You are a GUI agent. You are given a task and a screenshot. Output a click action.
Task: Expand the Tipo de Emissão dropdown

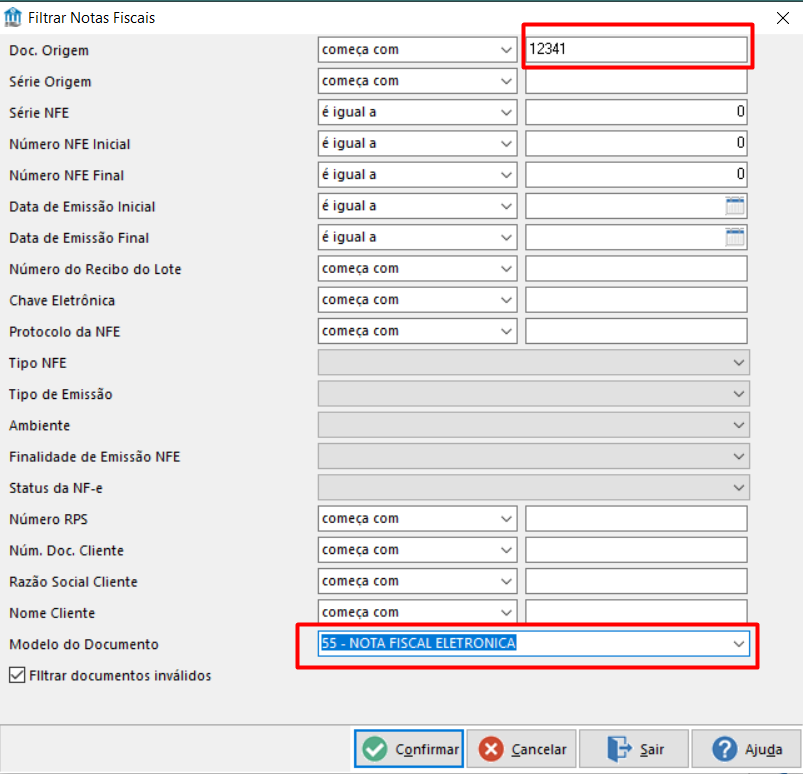pyautogui.click(x=534, y=394)
